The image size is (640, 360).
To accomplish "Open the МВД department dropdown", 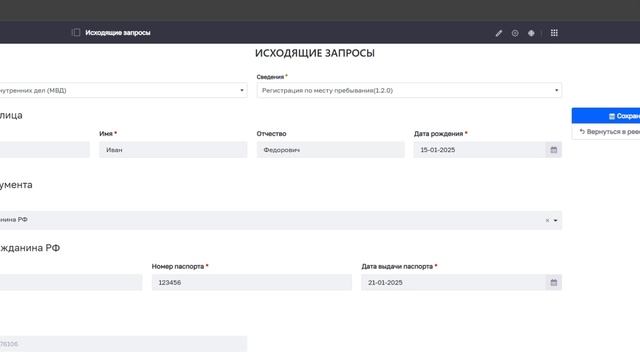I will coord(124,90).
